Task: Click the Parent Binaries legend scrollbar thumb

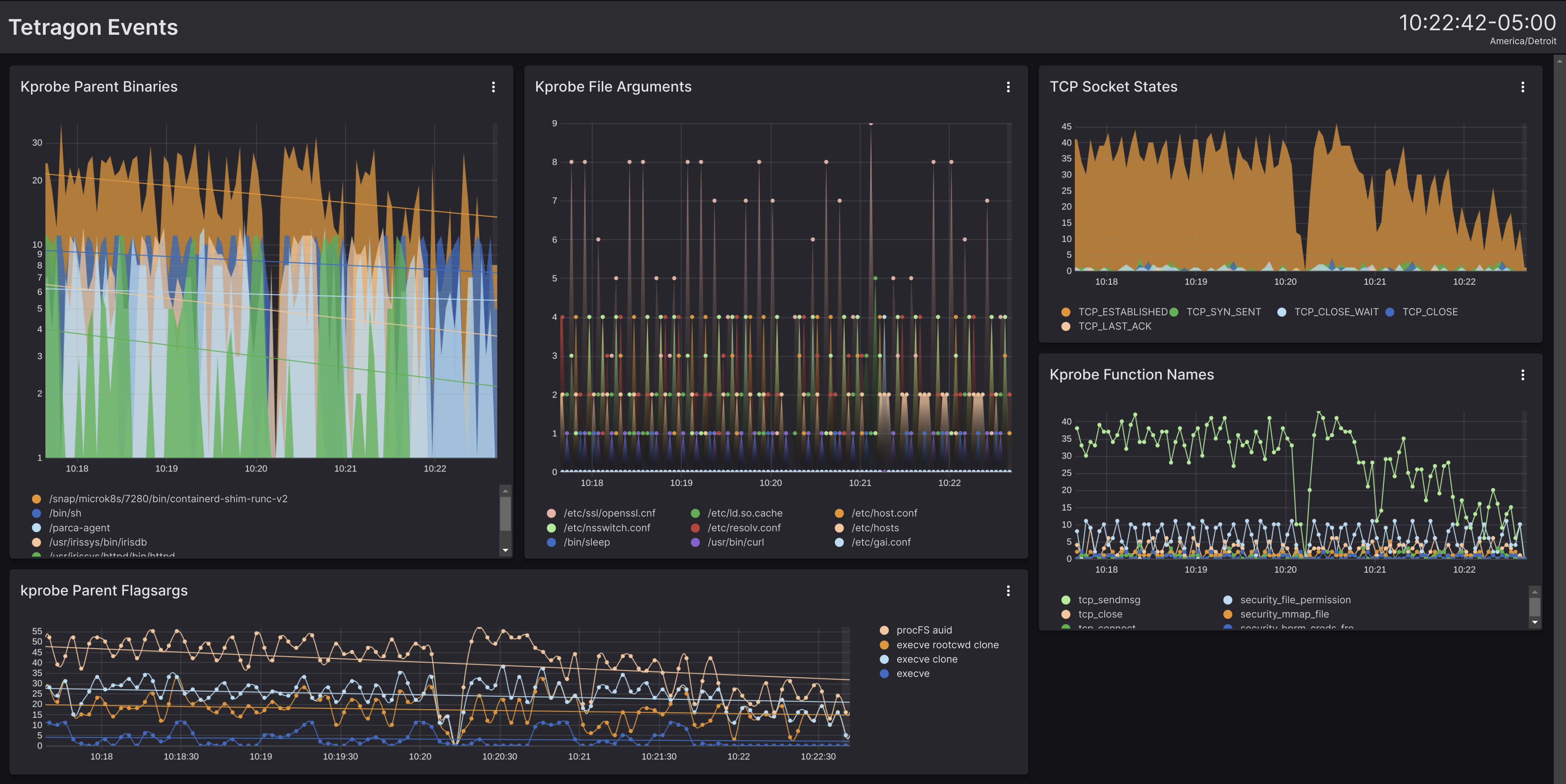Action: [505, 514]
